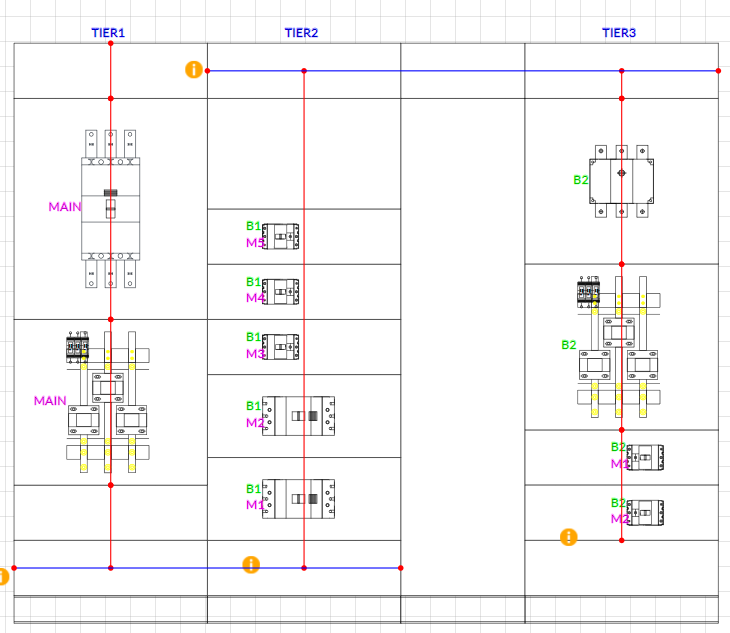This screenshot has width=730, height=633.
Task: Click the small surge device atop TIER1 busbar assembly
Action: point(78,346)
